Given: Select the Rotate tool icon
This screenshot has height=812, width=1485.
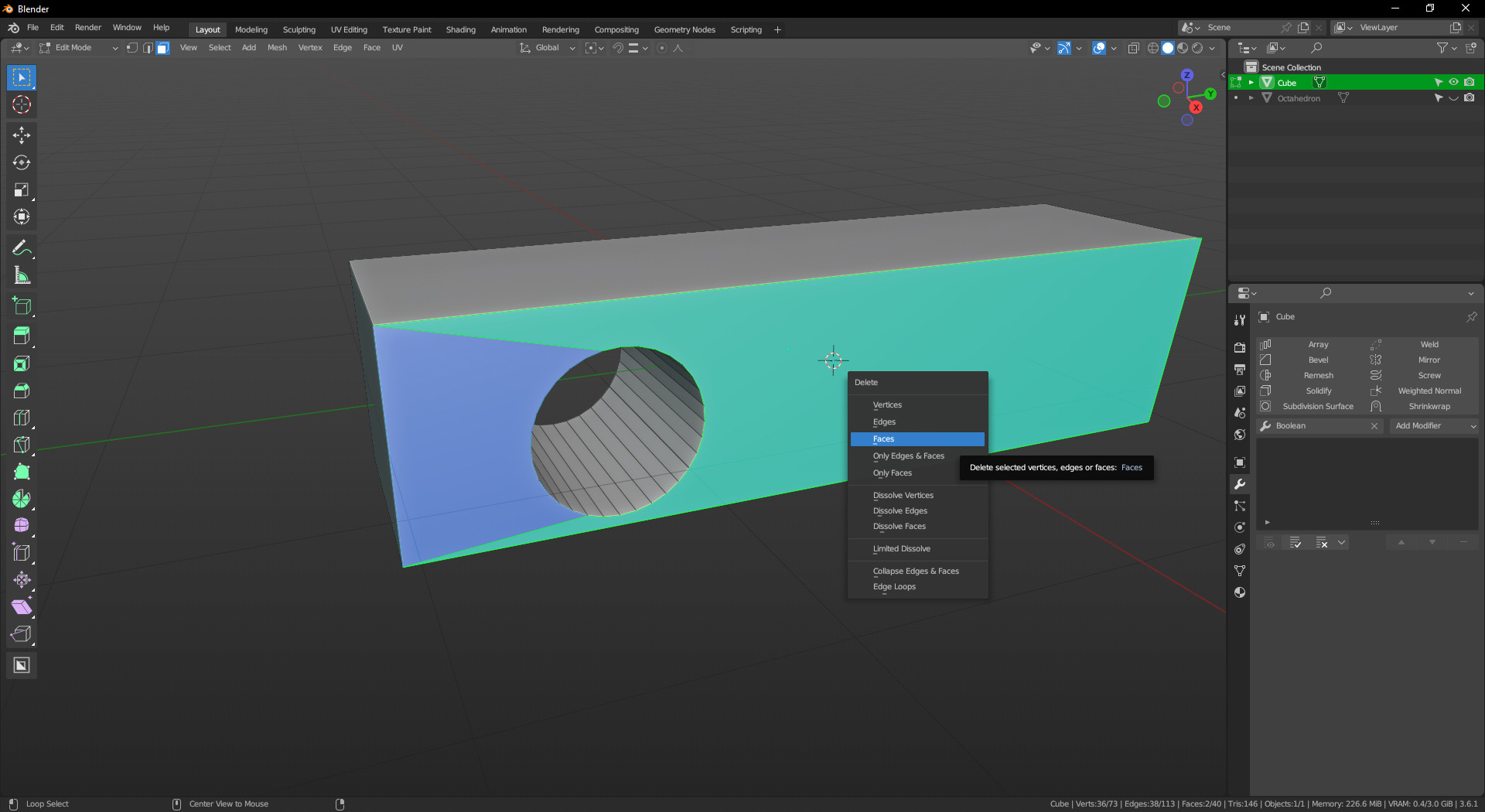Looking at the screenshot, I should tap(22, 162).
